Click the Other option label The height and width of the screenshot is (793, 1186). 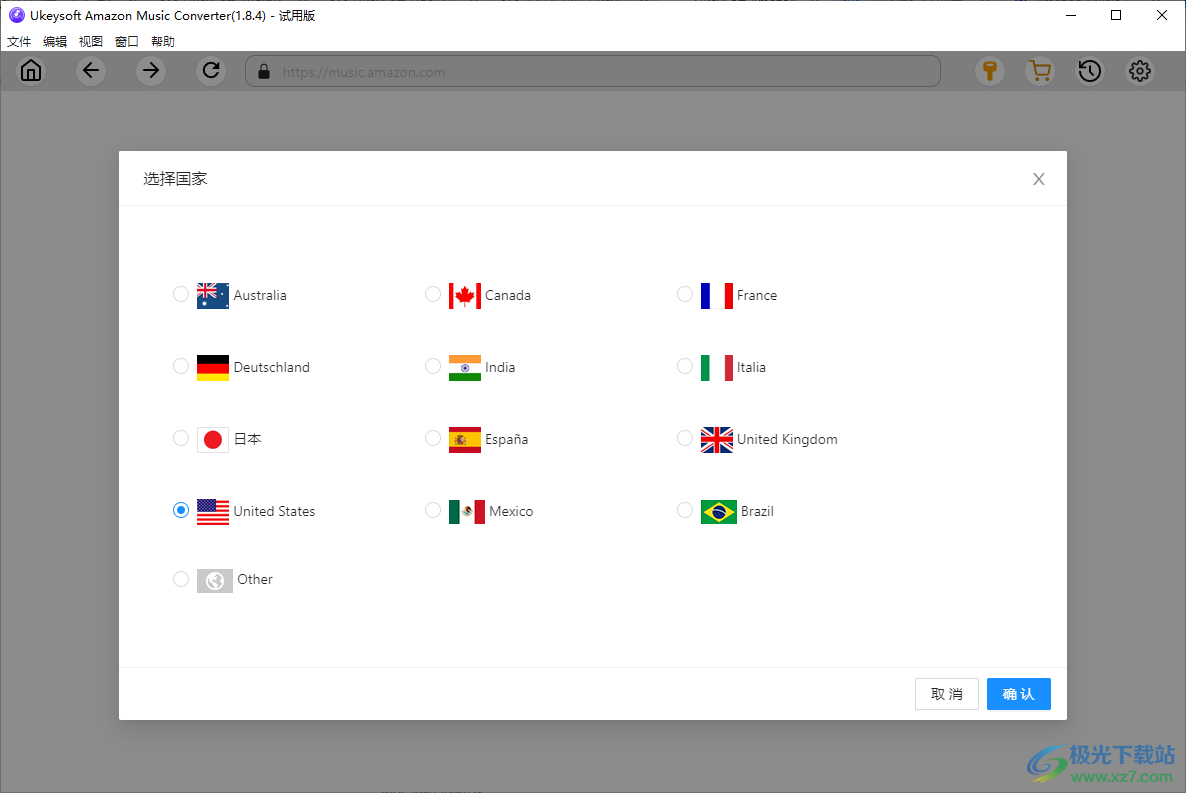pyautogui.click(x=255, y=579)
